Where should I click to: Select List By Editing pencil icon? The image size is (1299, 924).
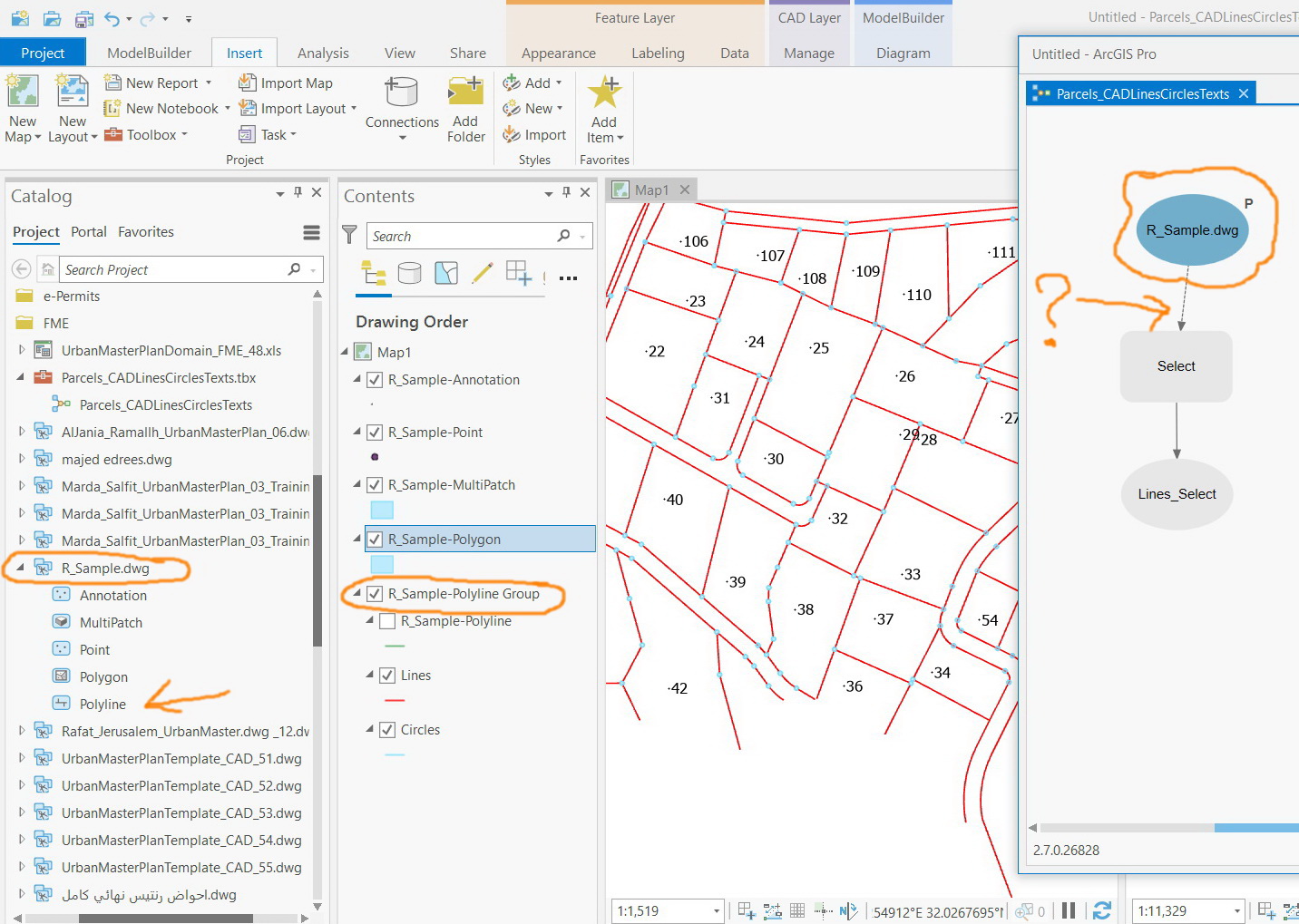pyautogui.click(x=483, y=273)
